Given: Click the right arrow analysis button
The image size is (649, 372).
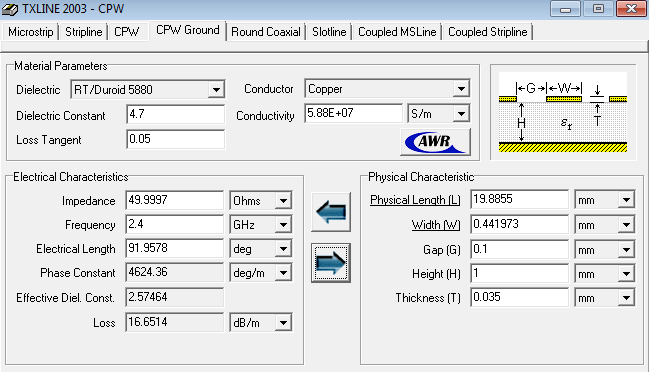Looking at the screenshot, I should coord(331,263).
